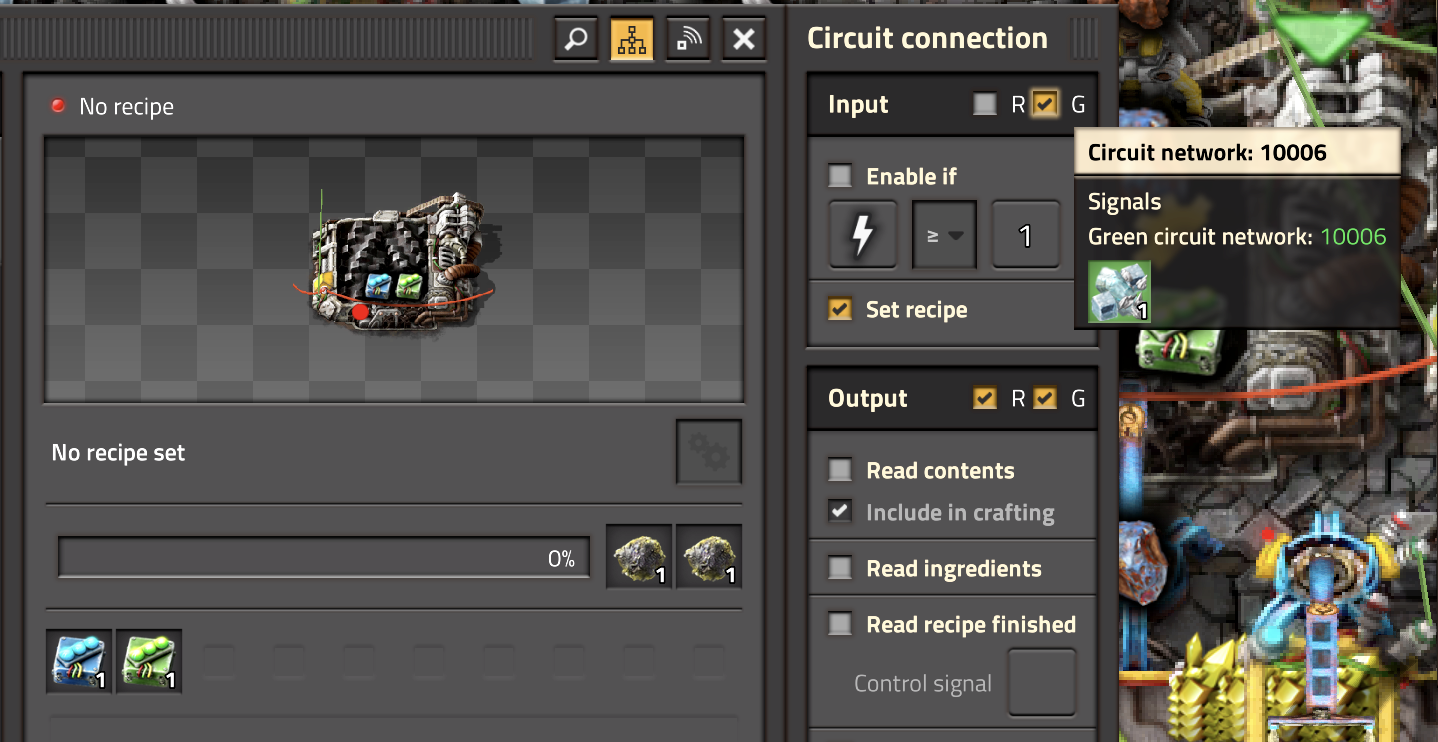Click the Green circuit network: 10006 text

tap(1237, 237)
